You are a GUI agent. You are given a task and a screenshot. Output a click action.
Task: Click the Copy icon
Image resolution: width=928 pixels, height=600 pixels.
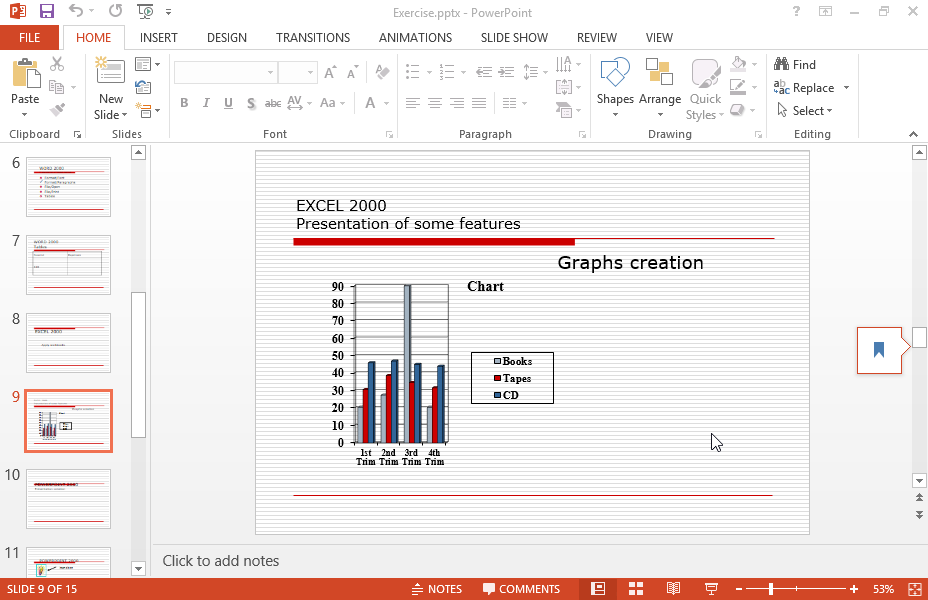(57, 87)
